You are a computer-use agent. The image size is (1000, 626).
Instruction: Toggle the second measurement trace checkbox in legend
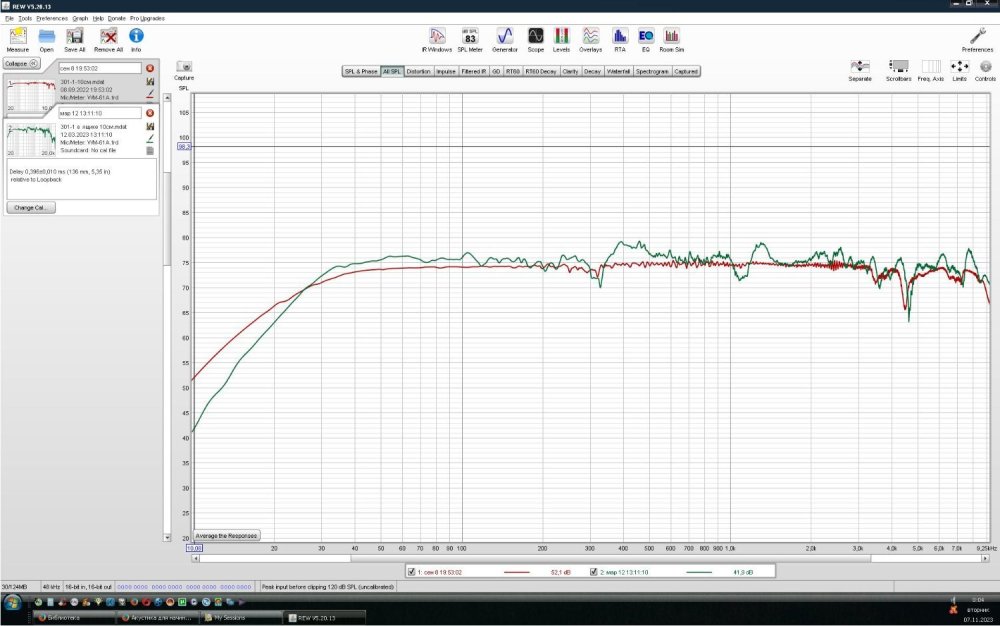(x=594, y=572)
